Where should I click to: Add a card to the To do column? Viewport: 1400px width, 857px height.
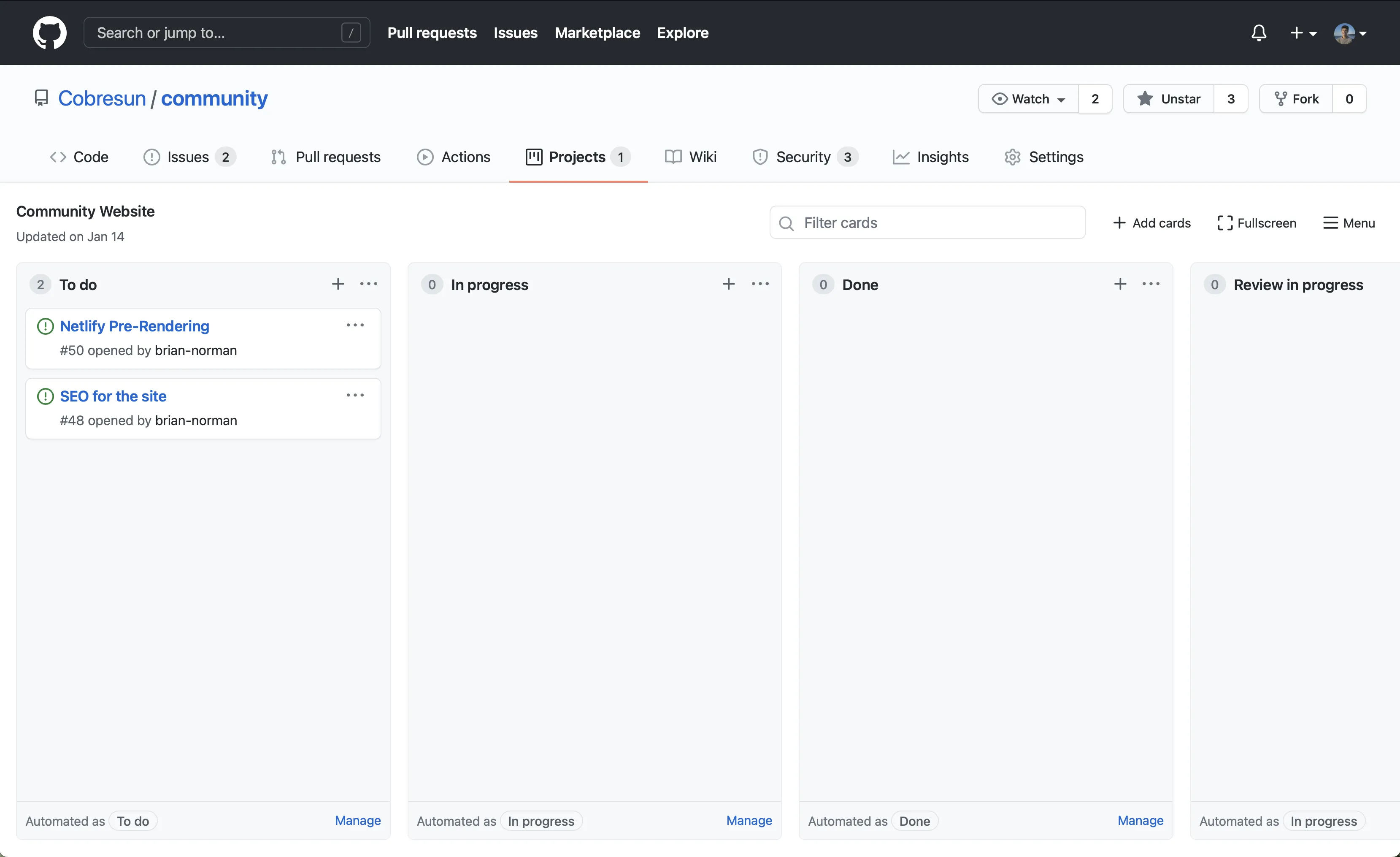(x=338, y=284)
